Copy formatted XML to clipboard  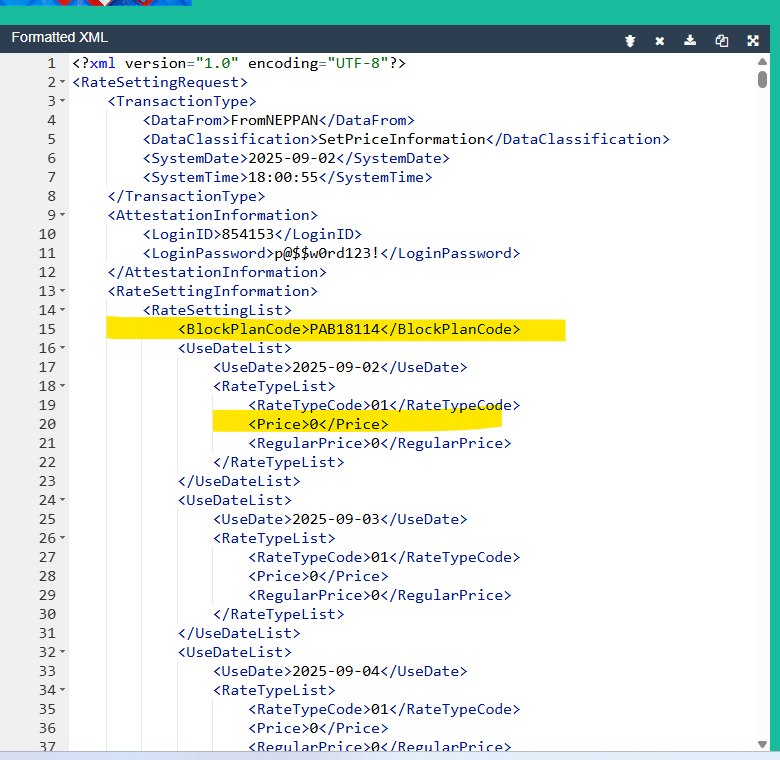(722, 41)
